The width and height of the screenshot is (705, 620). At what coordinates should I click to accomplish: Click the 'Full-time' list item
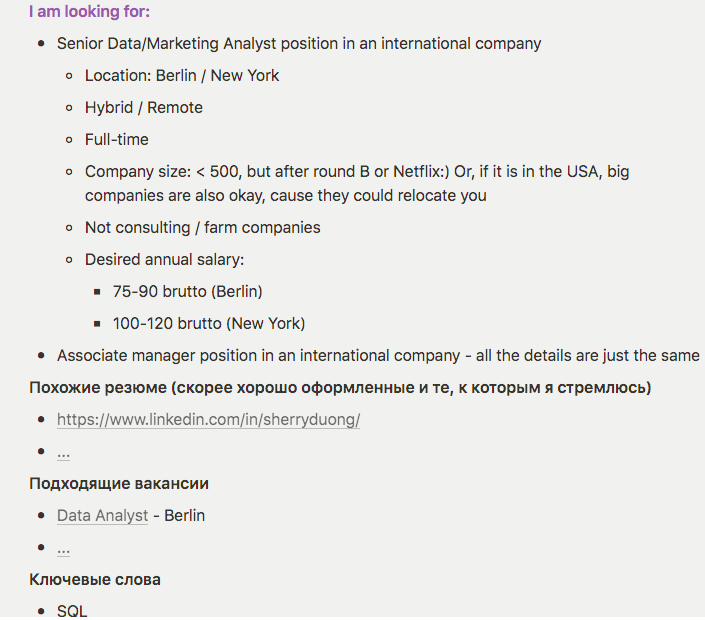click(x=117, y=139)
